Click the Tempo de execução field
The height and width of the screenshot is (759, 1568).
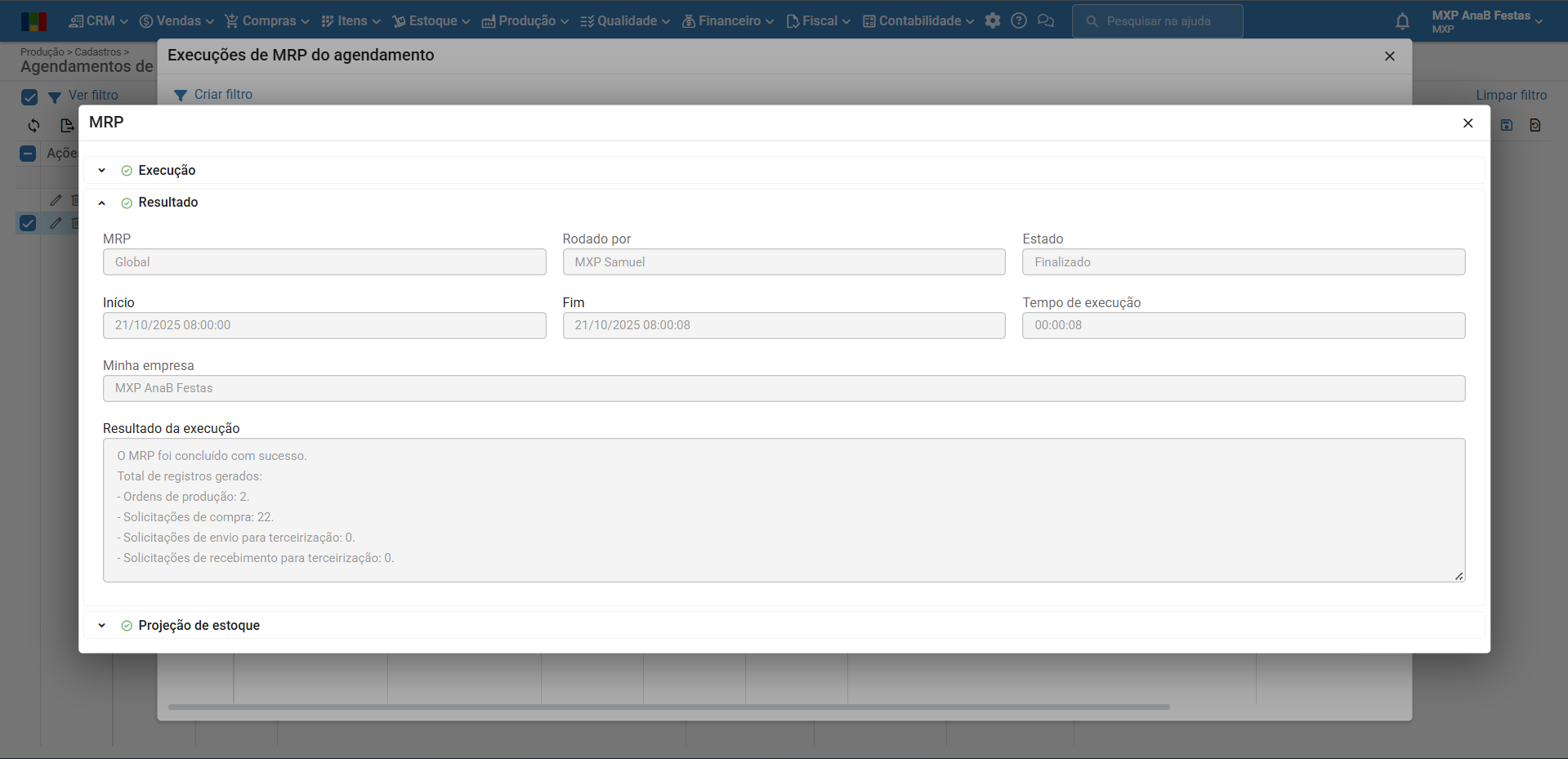[1244, 325]
